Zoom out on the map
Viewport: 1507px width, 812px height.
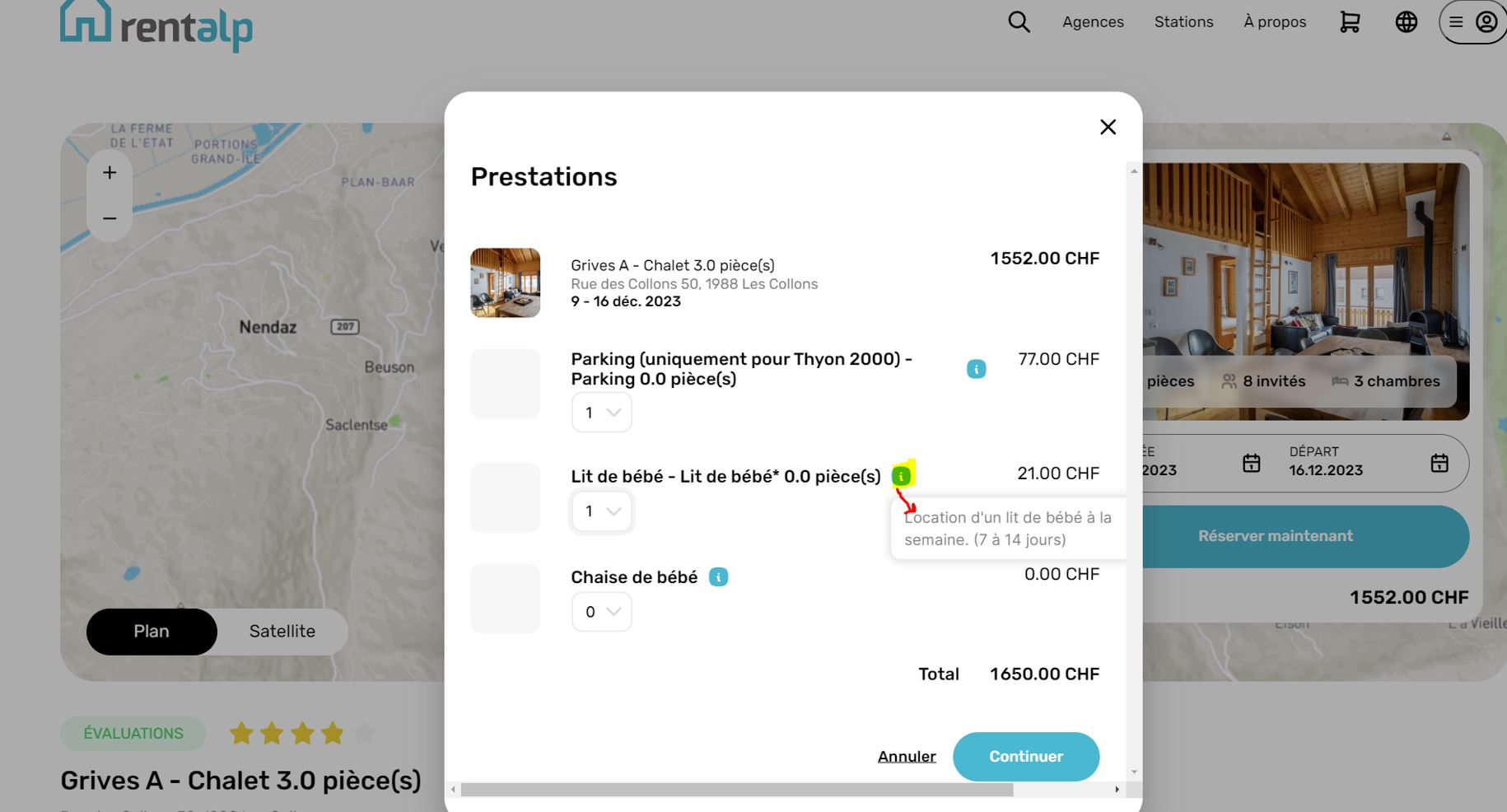(x=110, y=218)
